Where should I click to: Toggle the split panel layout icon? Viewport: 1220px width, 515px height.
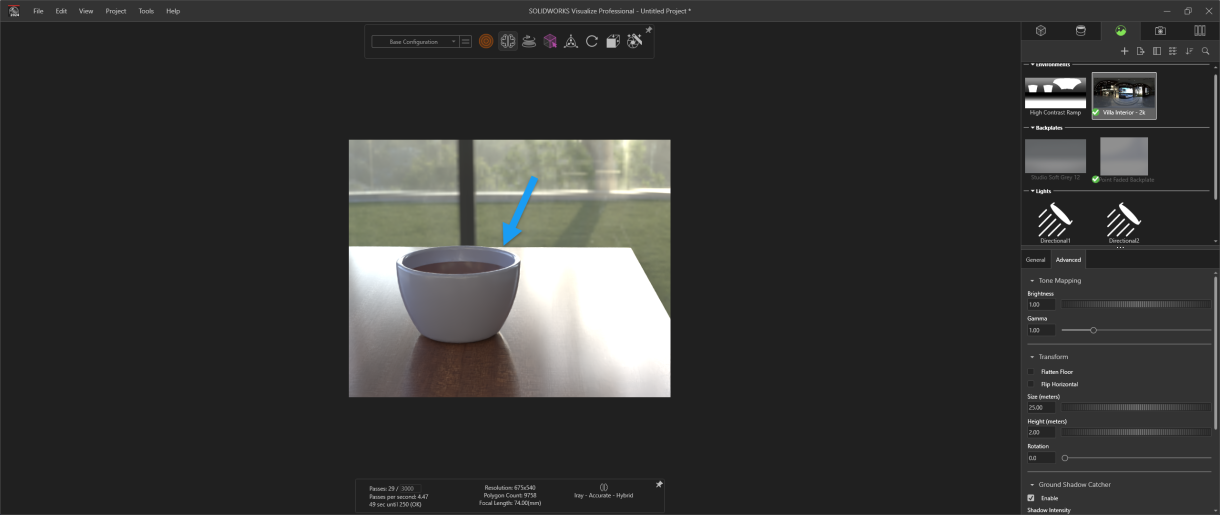[x=1157, y=51]
